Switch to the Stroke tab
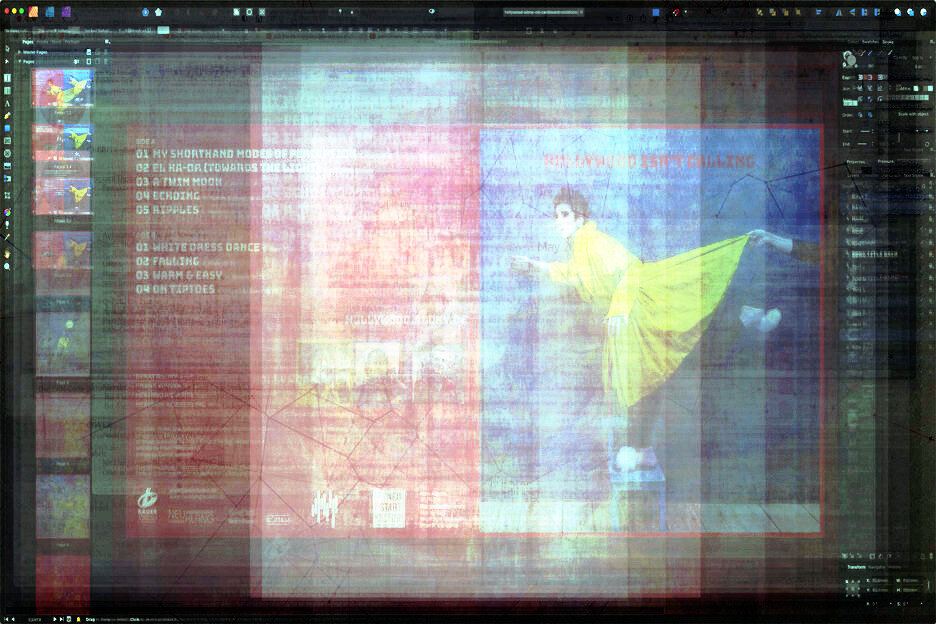The width and height of the screenshot is (936, 624). pyautogui.click(x=888, y=42)
